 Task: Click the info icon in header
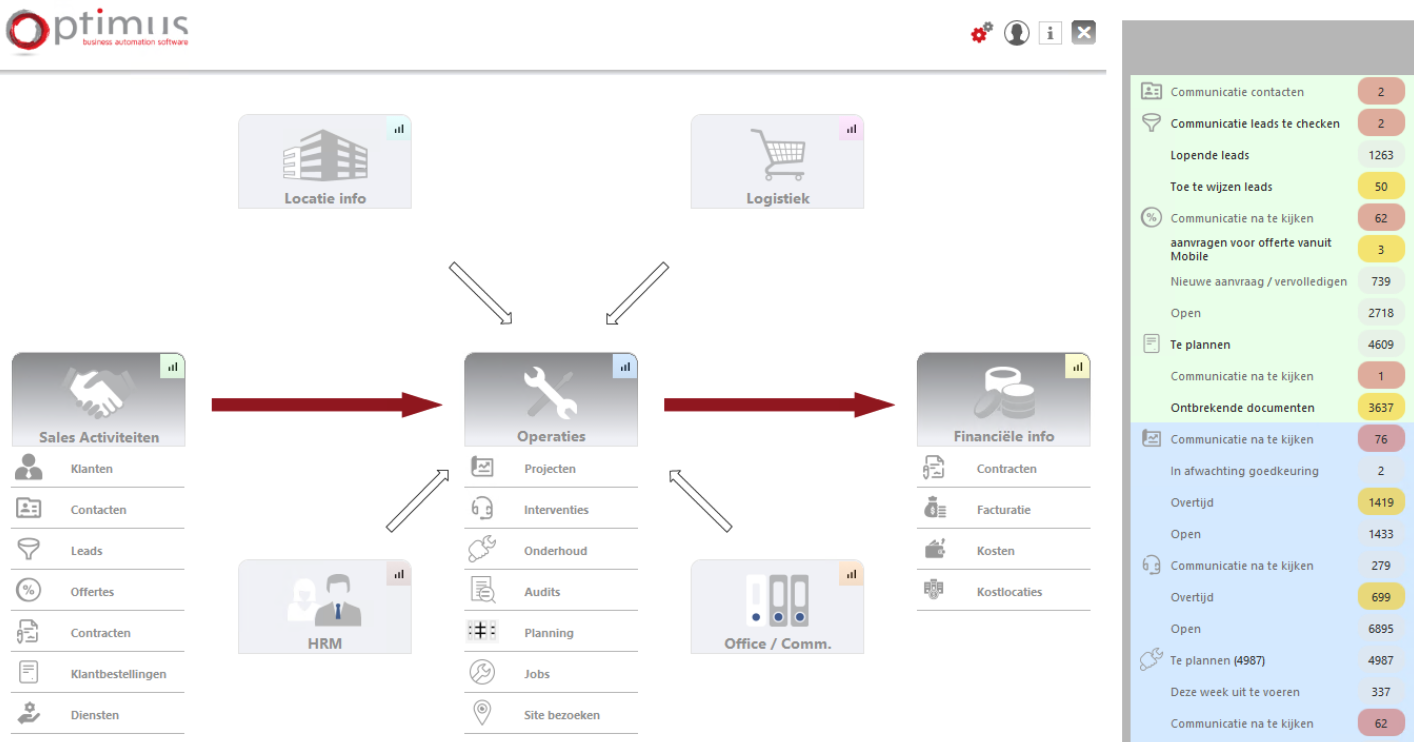[x=1049, y=33]
